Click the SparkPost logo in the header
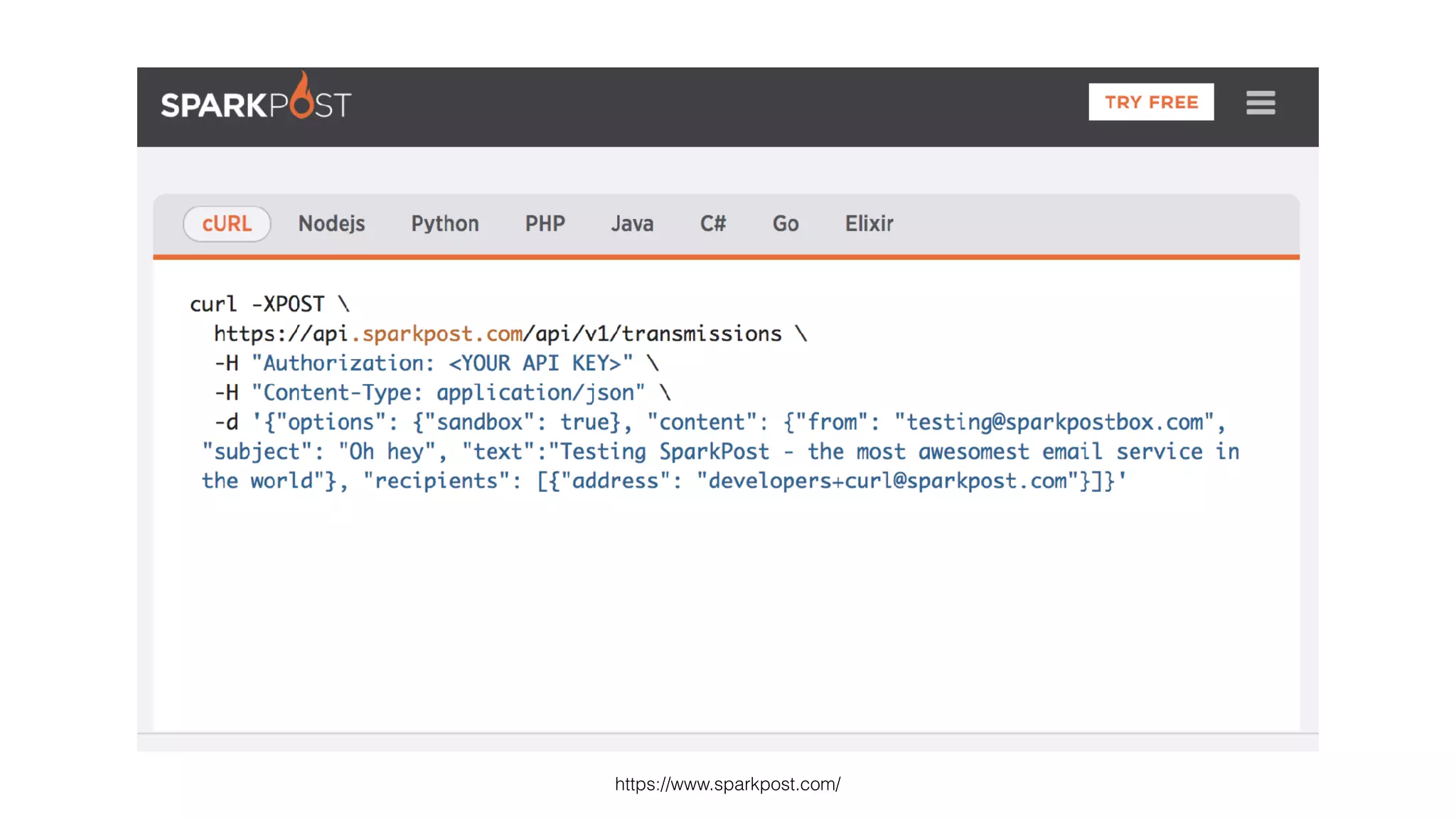This screenshot has height=819, width=1456. [255, 104]
